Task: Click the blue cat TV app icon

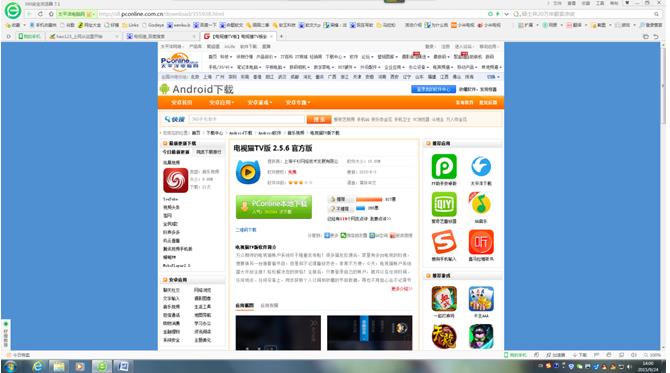Action: point(248,172)
